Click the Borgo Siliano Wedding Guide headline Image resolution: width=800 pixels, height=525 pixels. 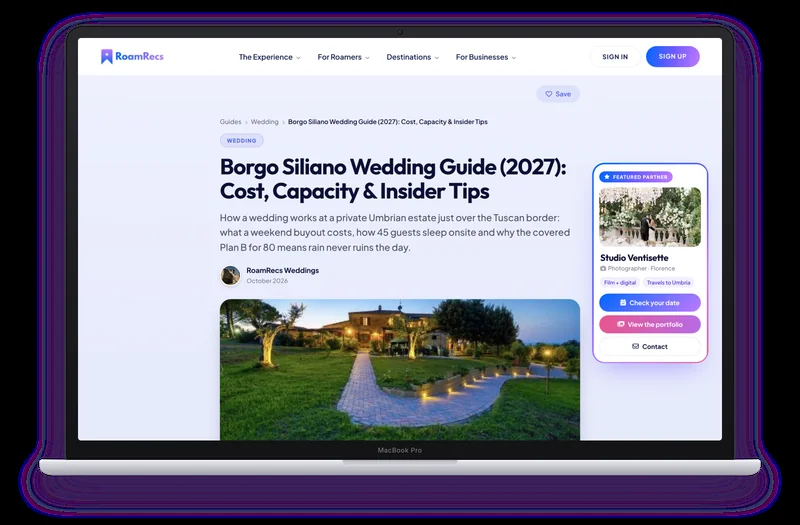393,179
